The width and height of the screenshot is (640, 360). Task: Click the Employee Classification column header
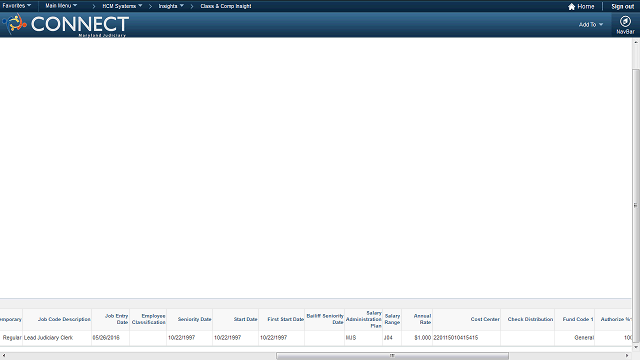149,319
